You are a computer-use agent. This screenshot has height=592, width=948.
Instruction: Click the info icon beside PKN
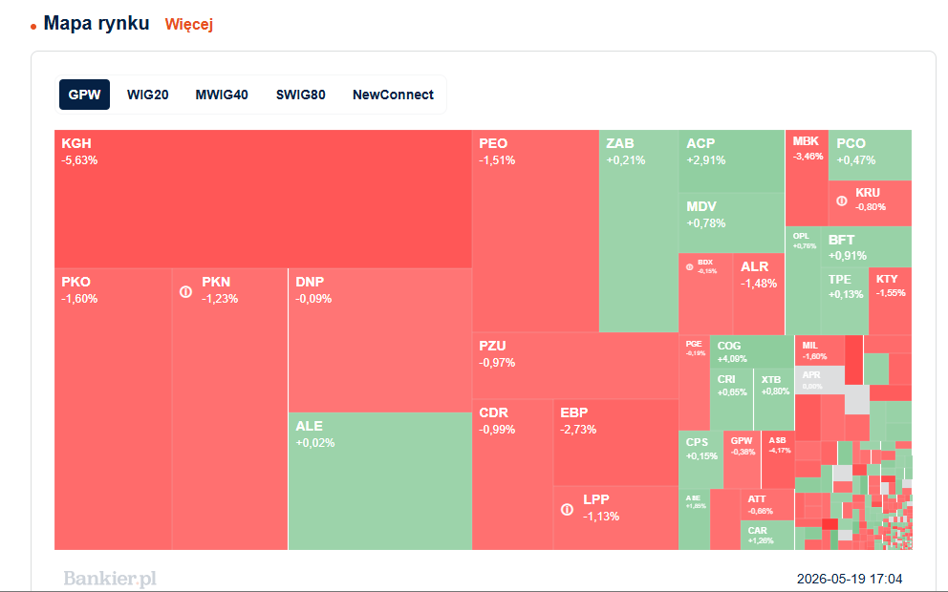pyautogui.click(x=186, y=292)
